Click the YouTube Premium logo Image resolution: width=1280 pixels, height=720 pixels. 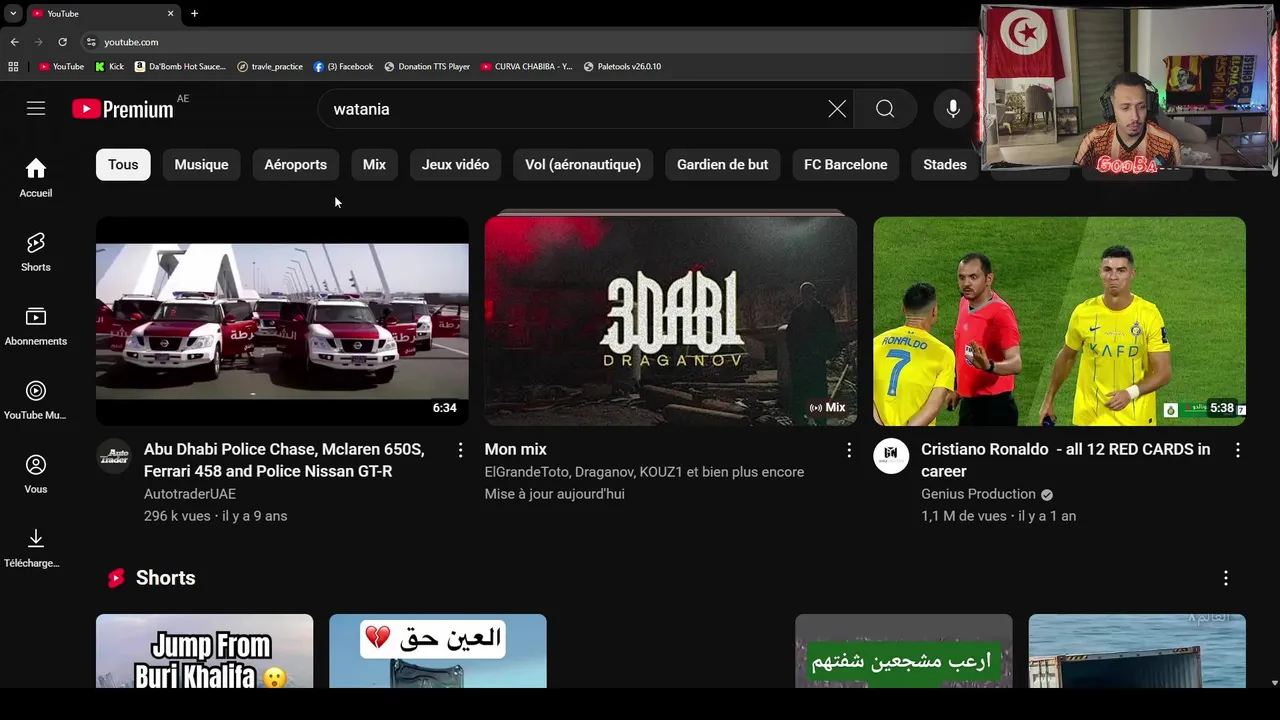[123, 109]
